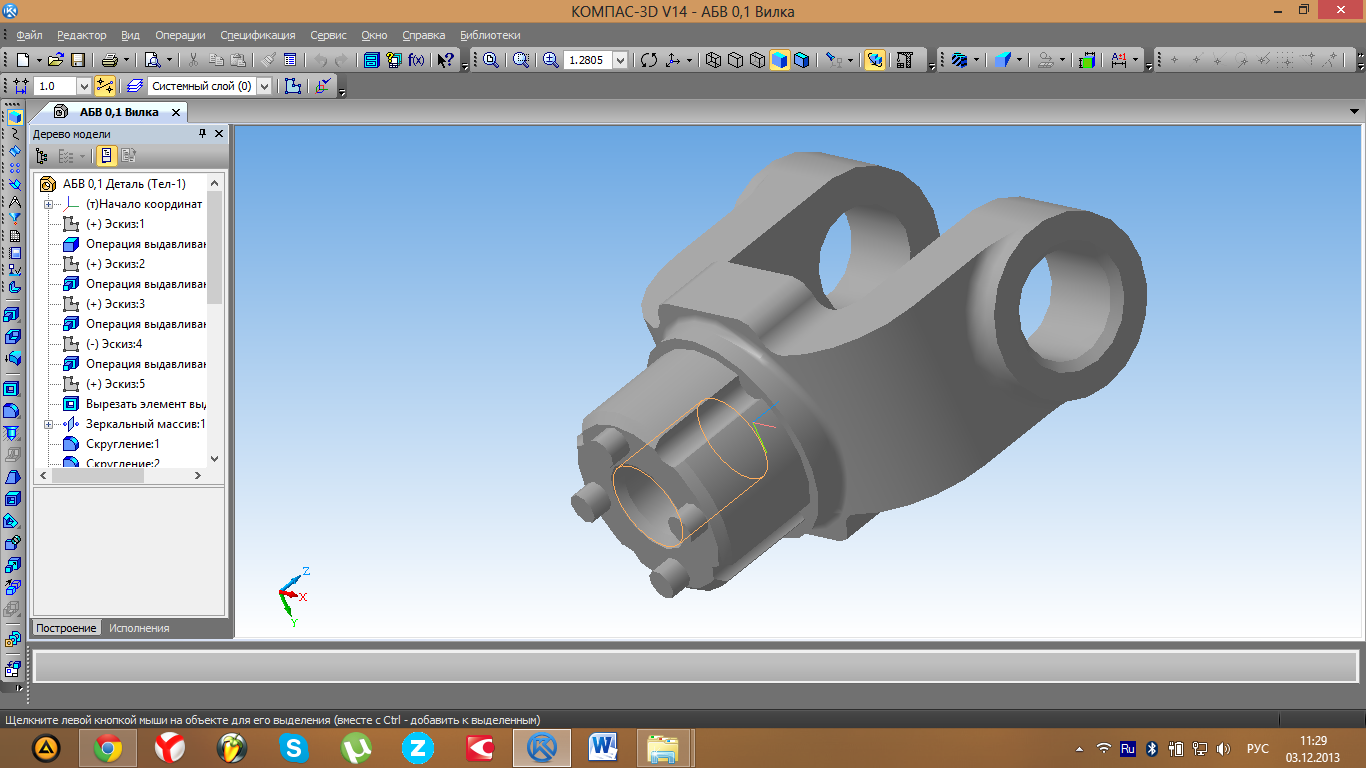Expand the Зеркальный массив:1 node
Viewport: 1366px width, 768px height.
click(x=48, y=424)
